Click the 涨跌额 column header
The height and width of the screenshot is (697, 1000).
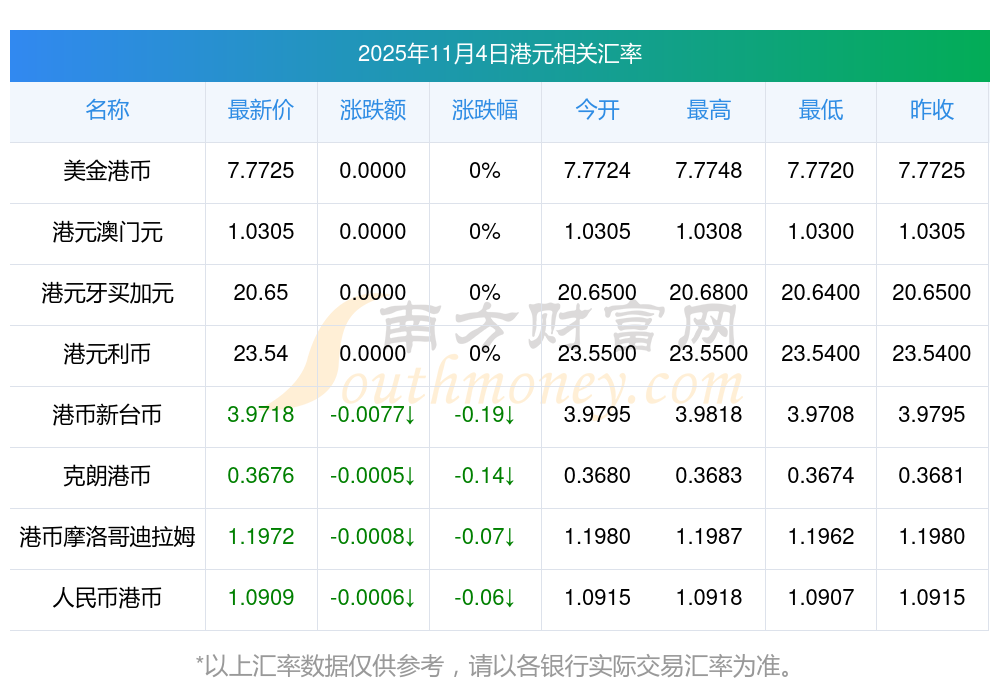click(x=373, y=110)
